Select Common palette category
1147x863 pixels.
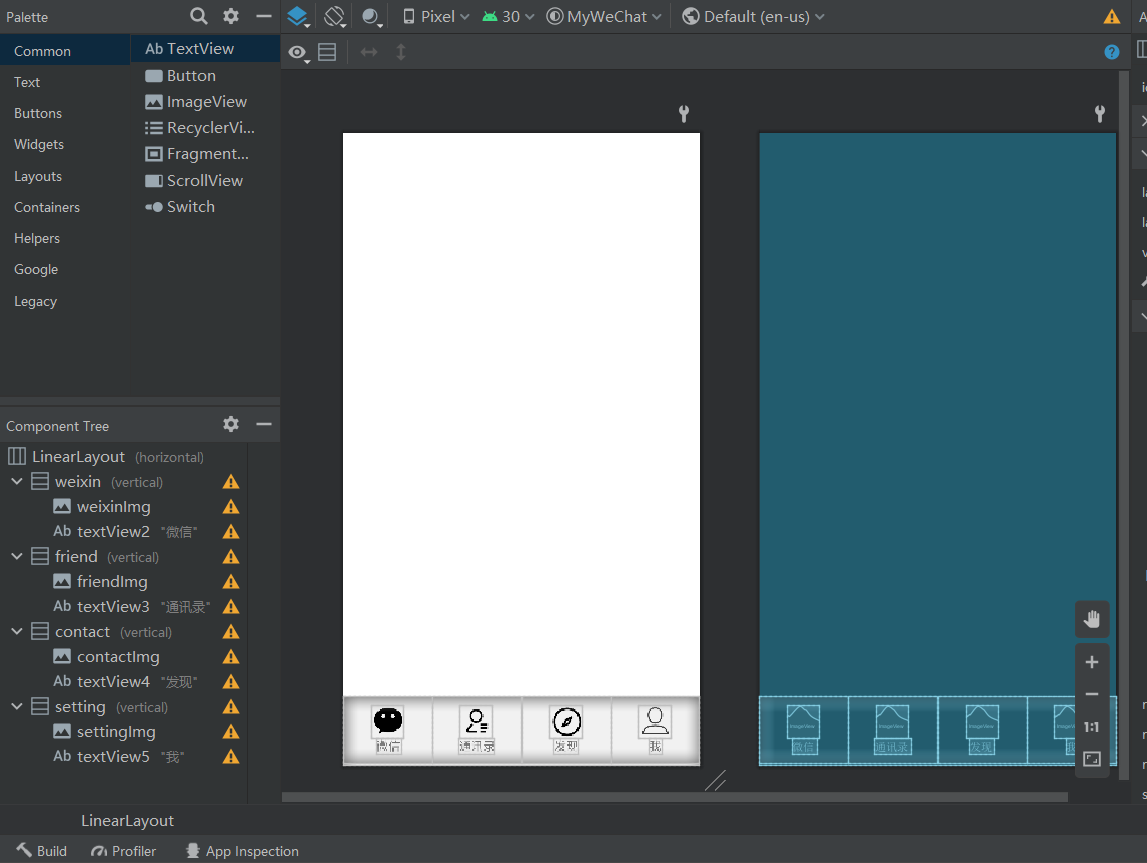[65, 51]
